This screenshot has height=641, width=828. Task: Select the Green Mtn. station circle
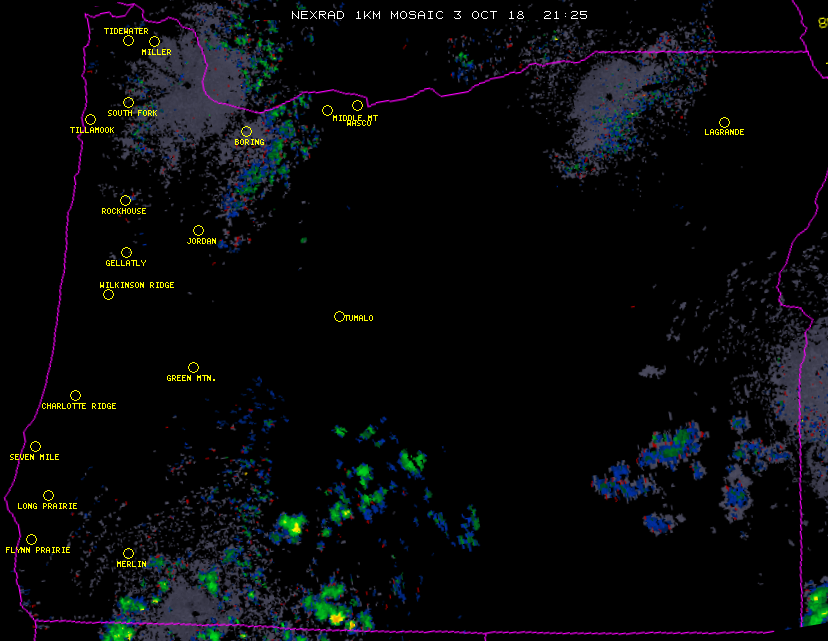[x=193, y=367]
